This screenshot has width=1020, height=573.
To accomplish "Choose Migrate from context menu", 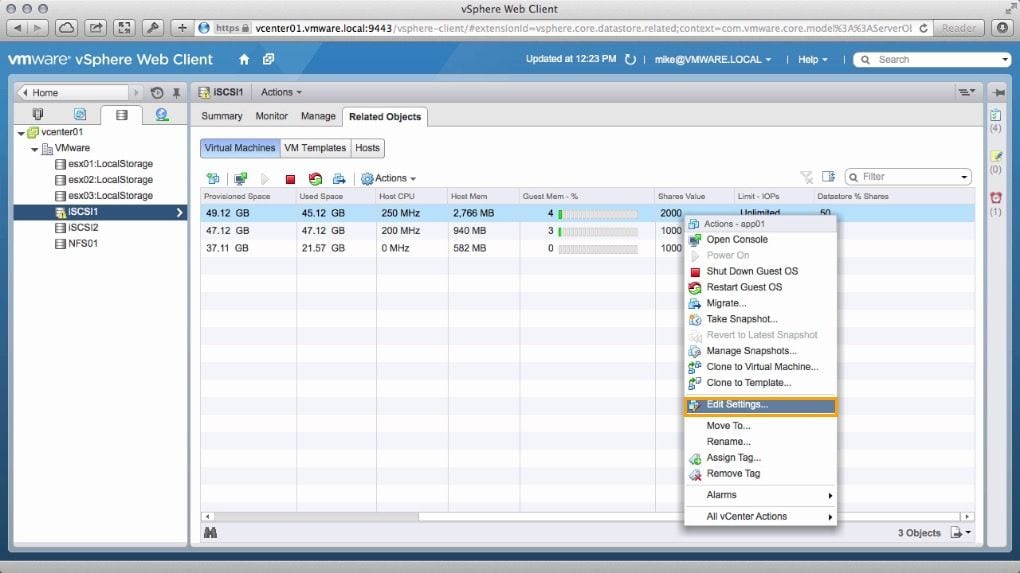I will pyautogui.click(x=760, y=303).
